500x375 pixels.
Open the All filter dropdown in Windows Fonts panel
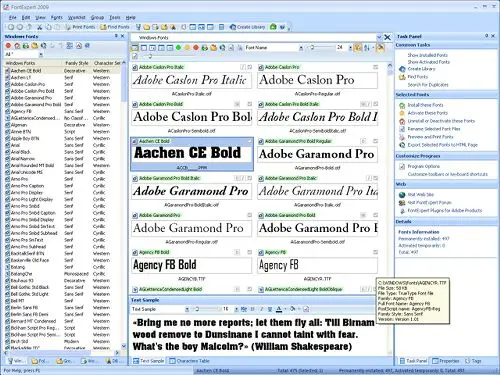click(x=41, y=54)
